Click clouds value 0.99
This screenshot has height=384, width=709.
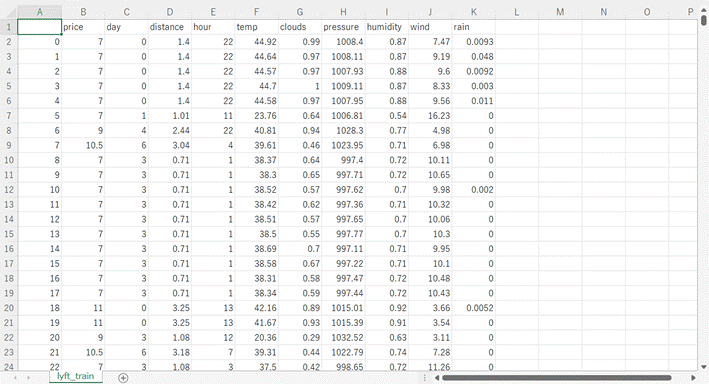[x=300, y=42]
